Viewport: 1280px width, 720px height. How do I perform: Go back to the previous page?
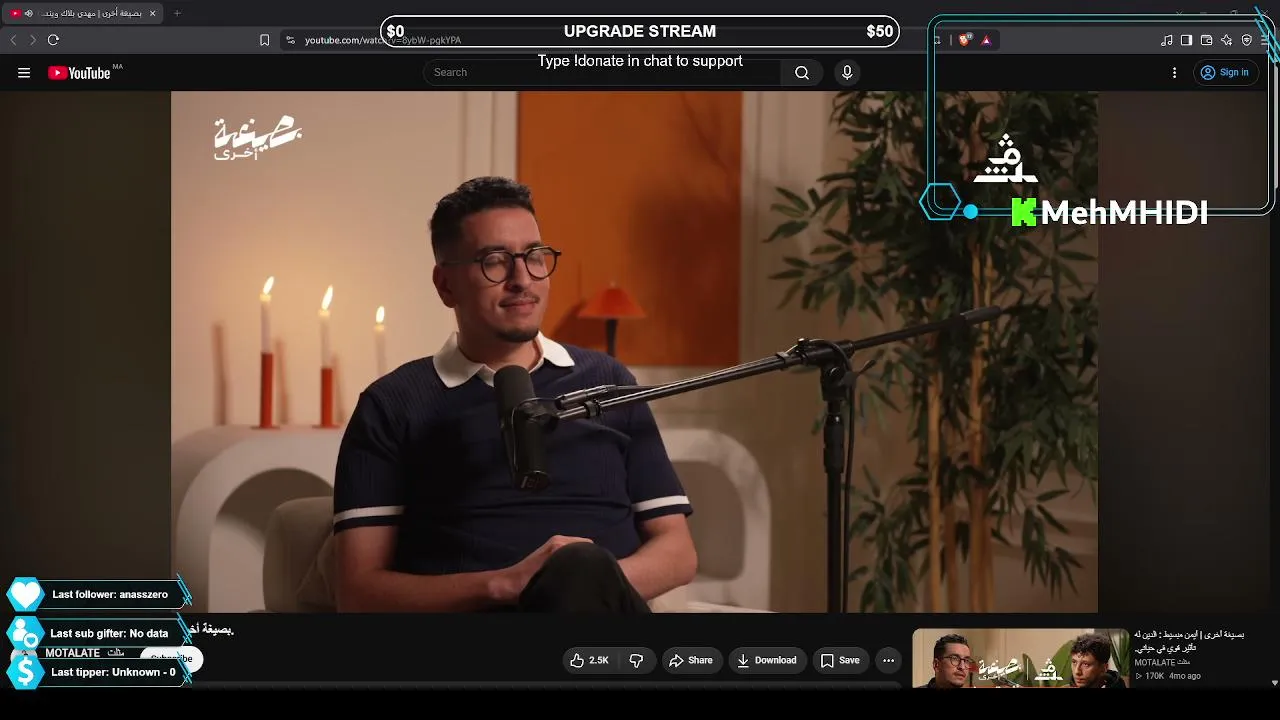click(x=13, y=40)
